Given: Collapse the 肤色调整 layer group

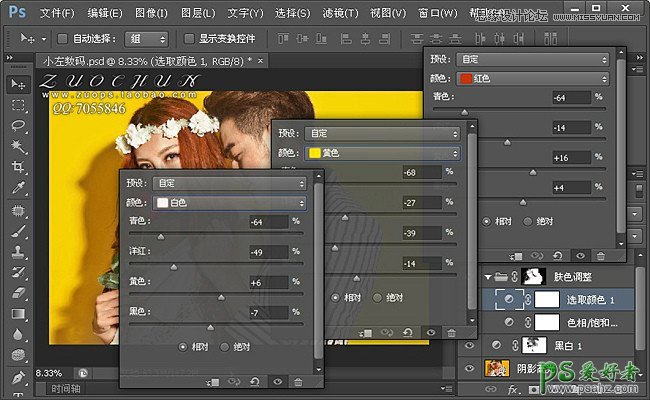Looking at the screenshot, I should point(487,276).
